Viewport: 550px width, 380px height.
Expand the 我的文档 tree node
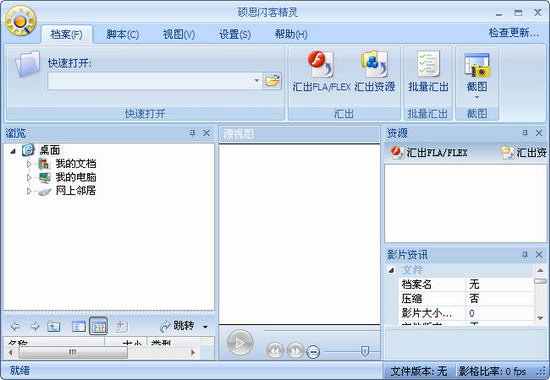(29, 164)
